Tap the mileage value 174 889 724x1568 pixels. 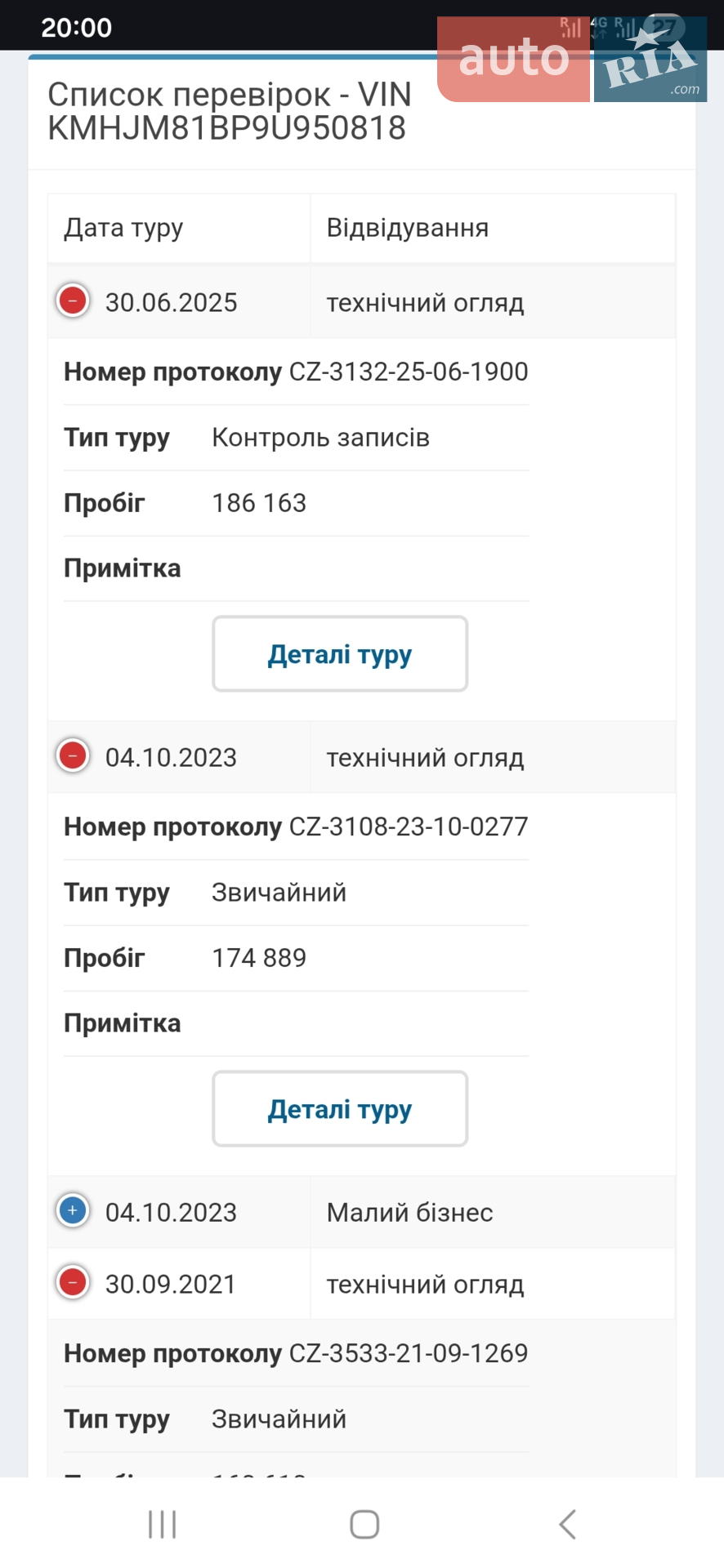(x=259, y=958)
